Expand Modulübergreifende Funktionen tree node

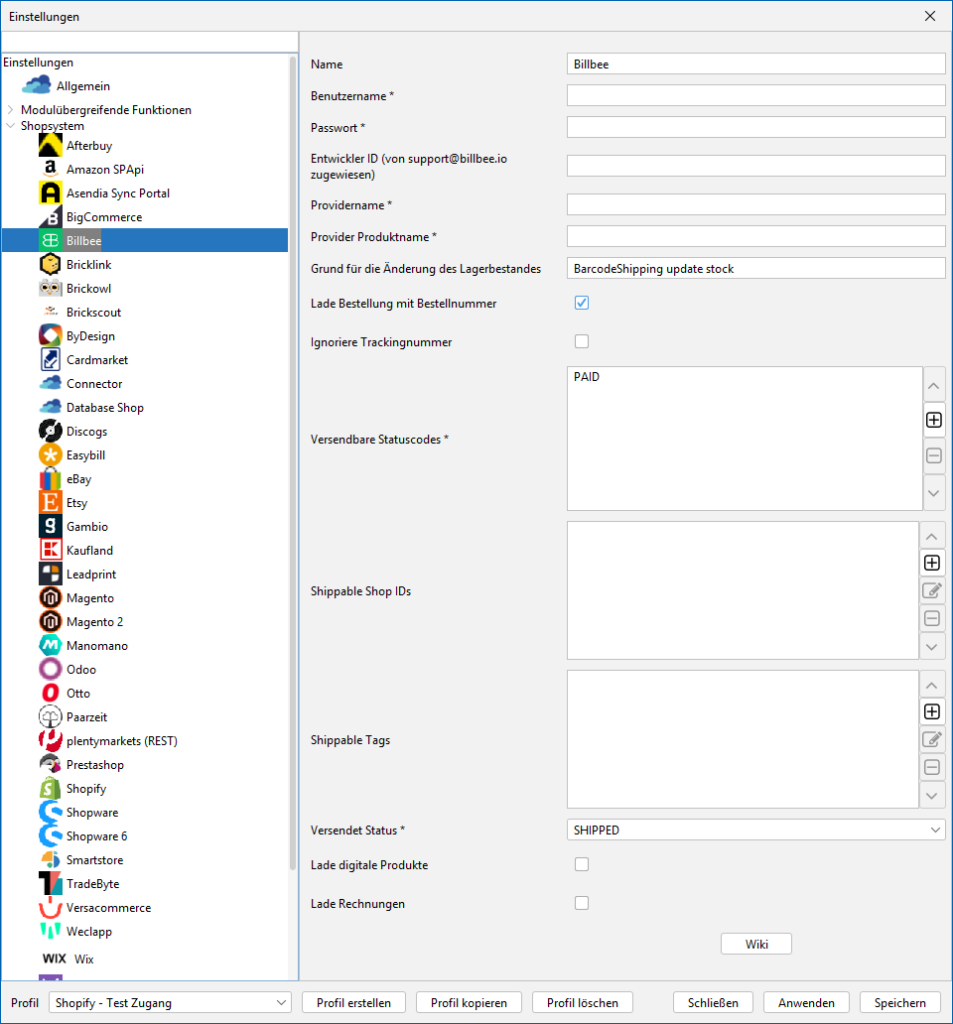(x=11, y=110)
